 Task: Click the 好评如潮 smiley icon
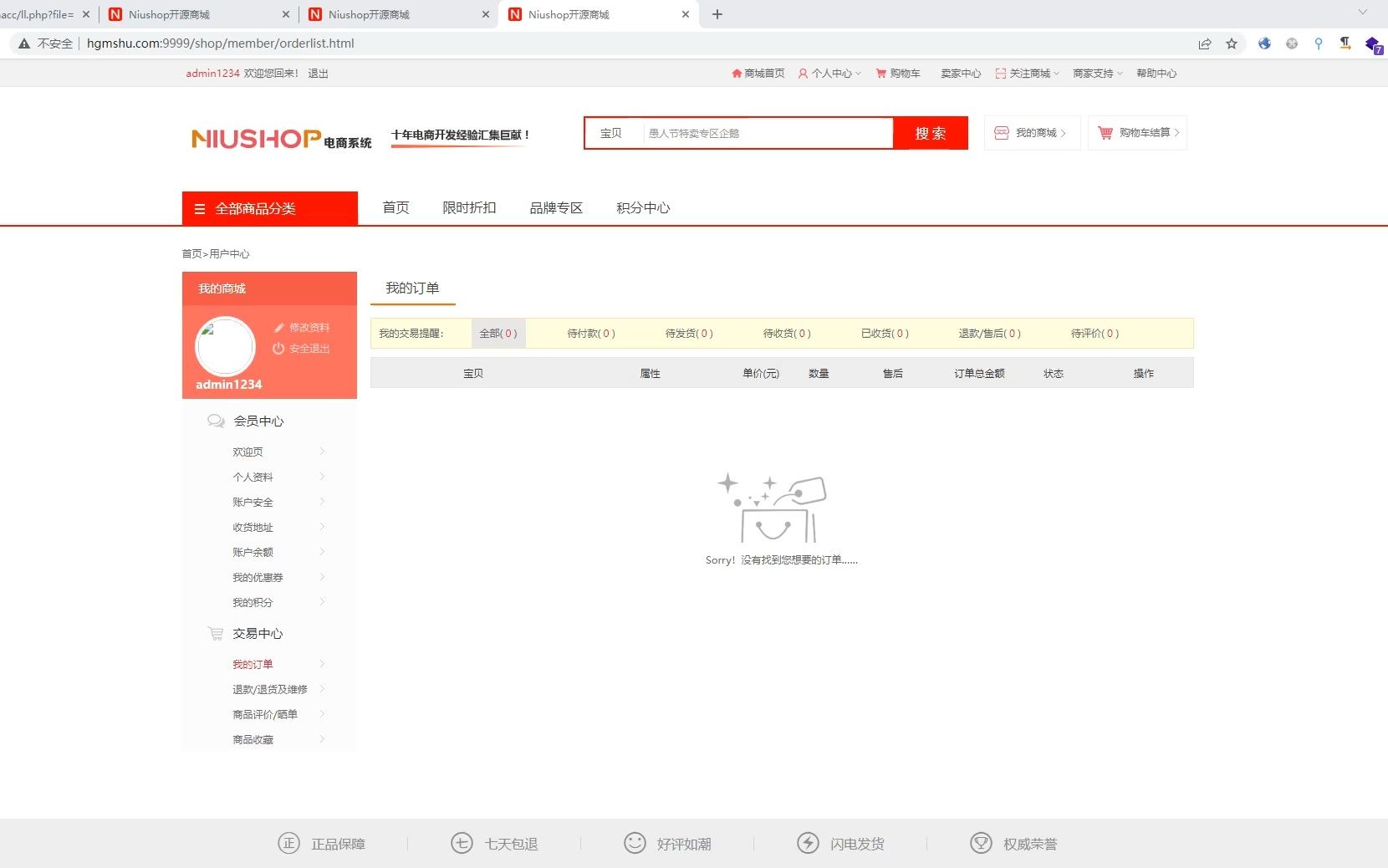pos(635,843)
